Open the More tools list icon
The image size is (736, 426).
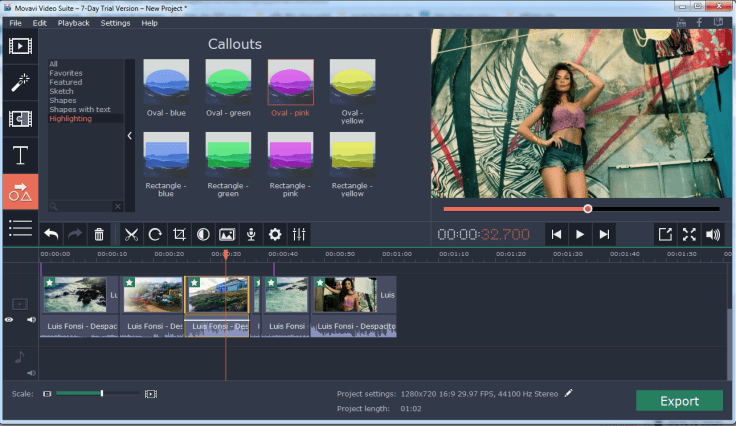point(20,228)
